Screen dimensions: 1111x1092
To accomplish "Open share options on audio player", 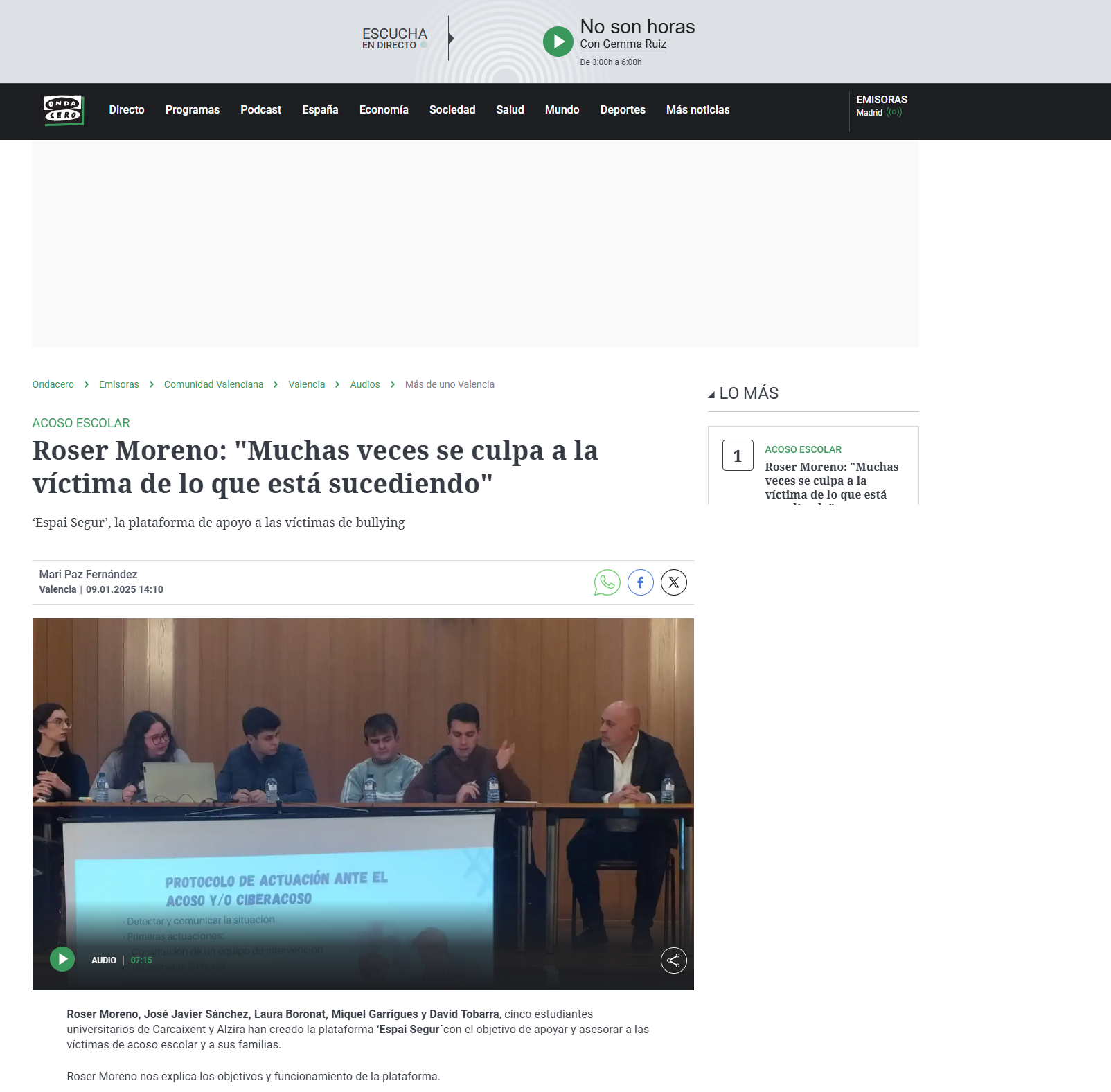I will [x=673, y=960].
